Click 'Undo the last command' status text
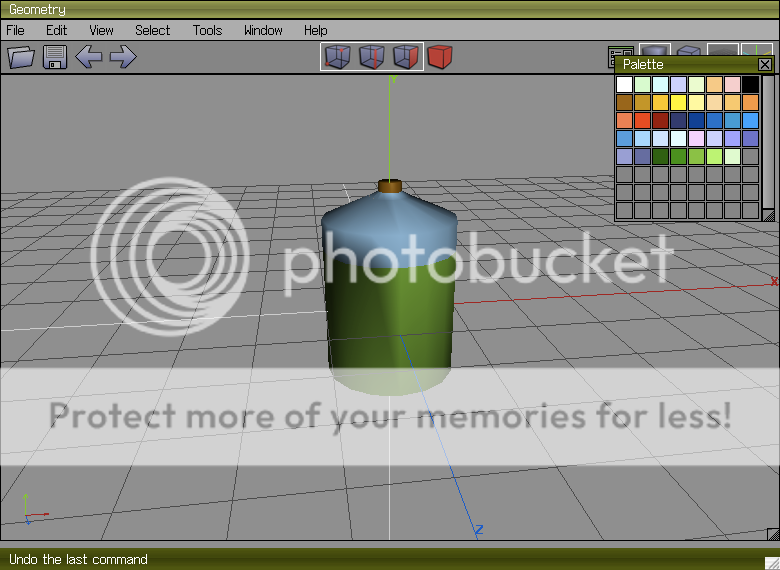The width and height of the screenshot is (780, 570). click(78, 560)
